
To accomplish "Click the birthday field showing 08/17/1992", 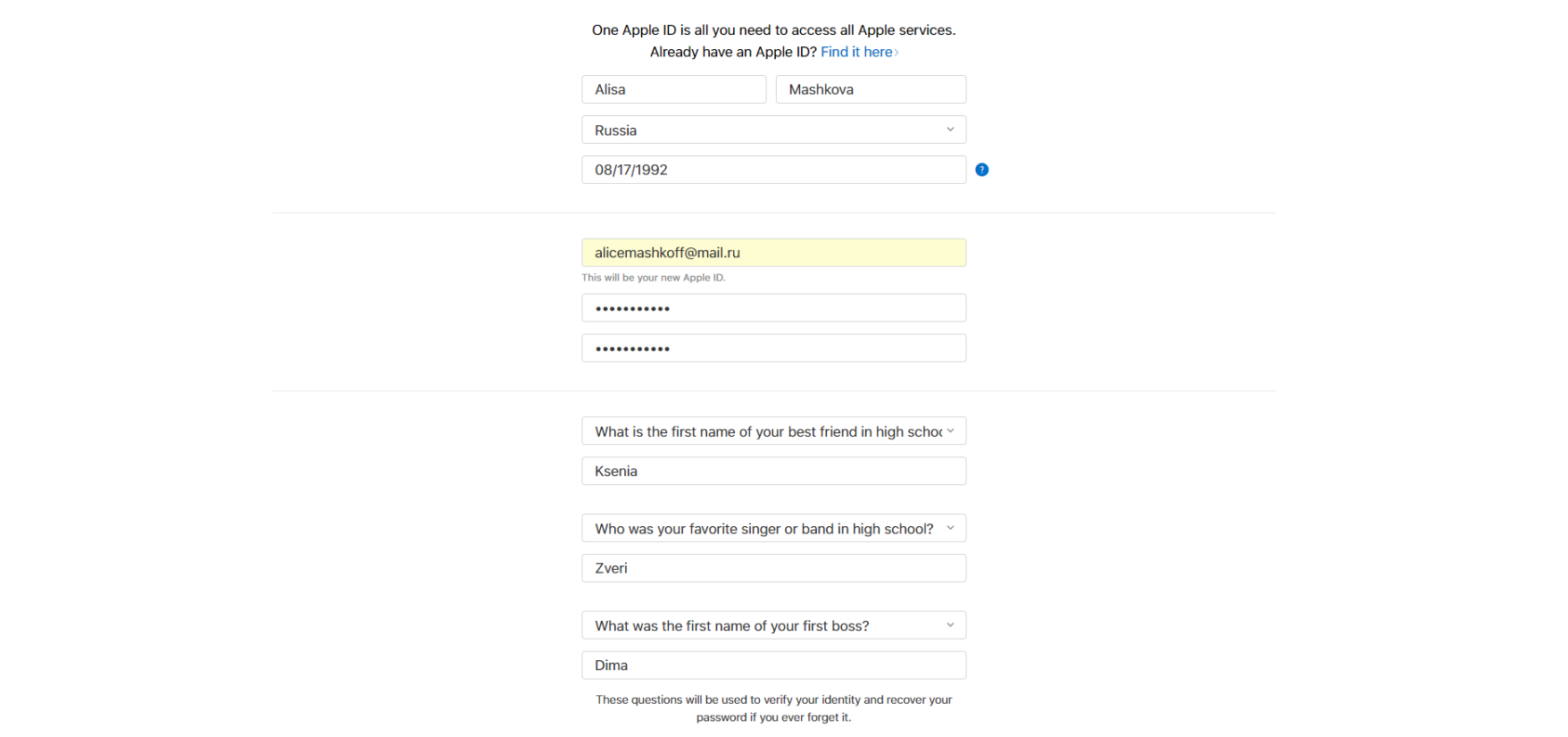I will pos(773,170).
